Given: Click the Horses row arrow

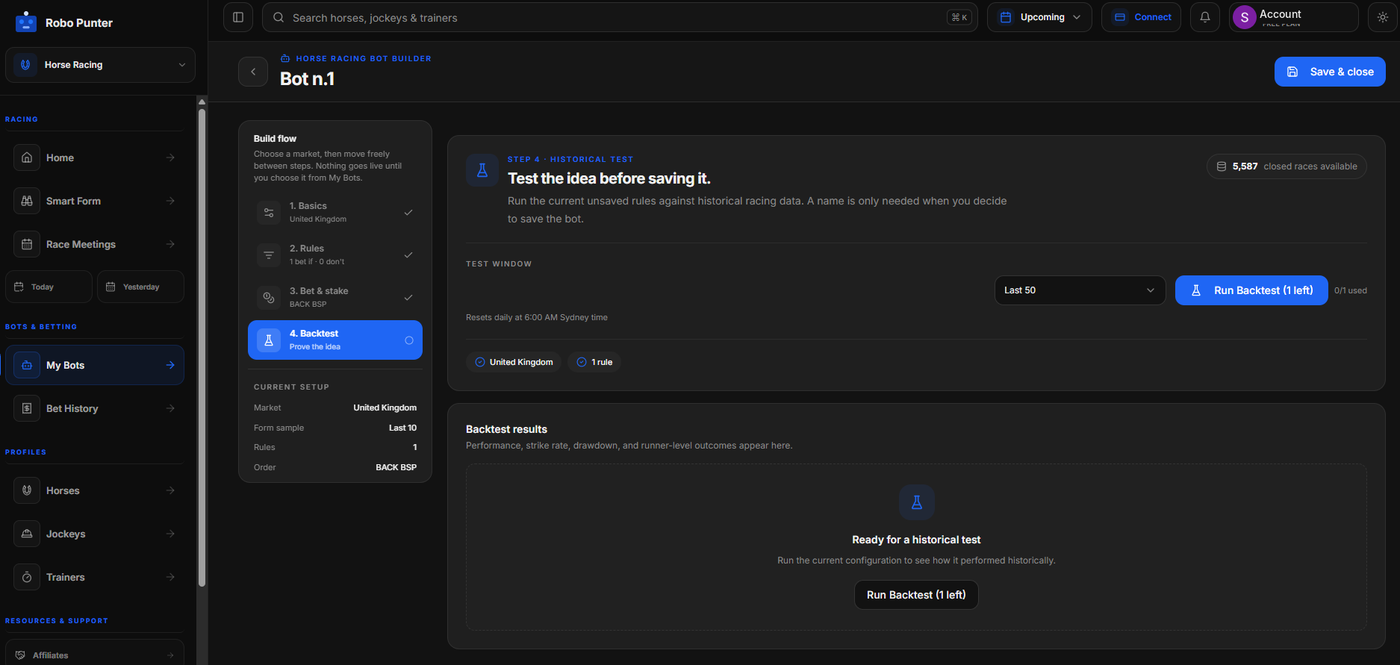Looking at the screenshot, I should (x=170, y=490).
